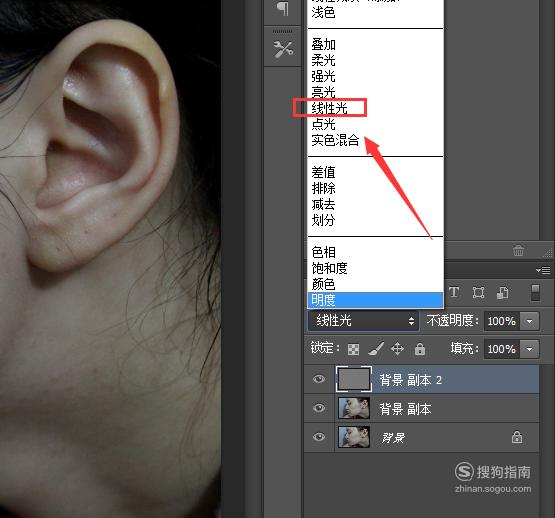Click the trash delete icon above Layers panel

pyautogui.click(x=518, y=250)
